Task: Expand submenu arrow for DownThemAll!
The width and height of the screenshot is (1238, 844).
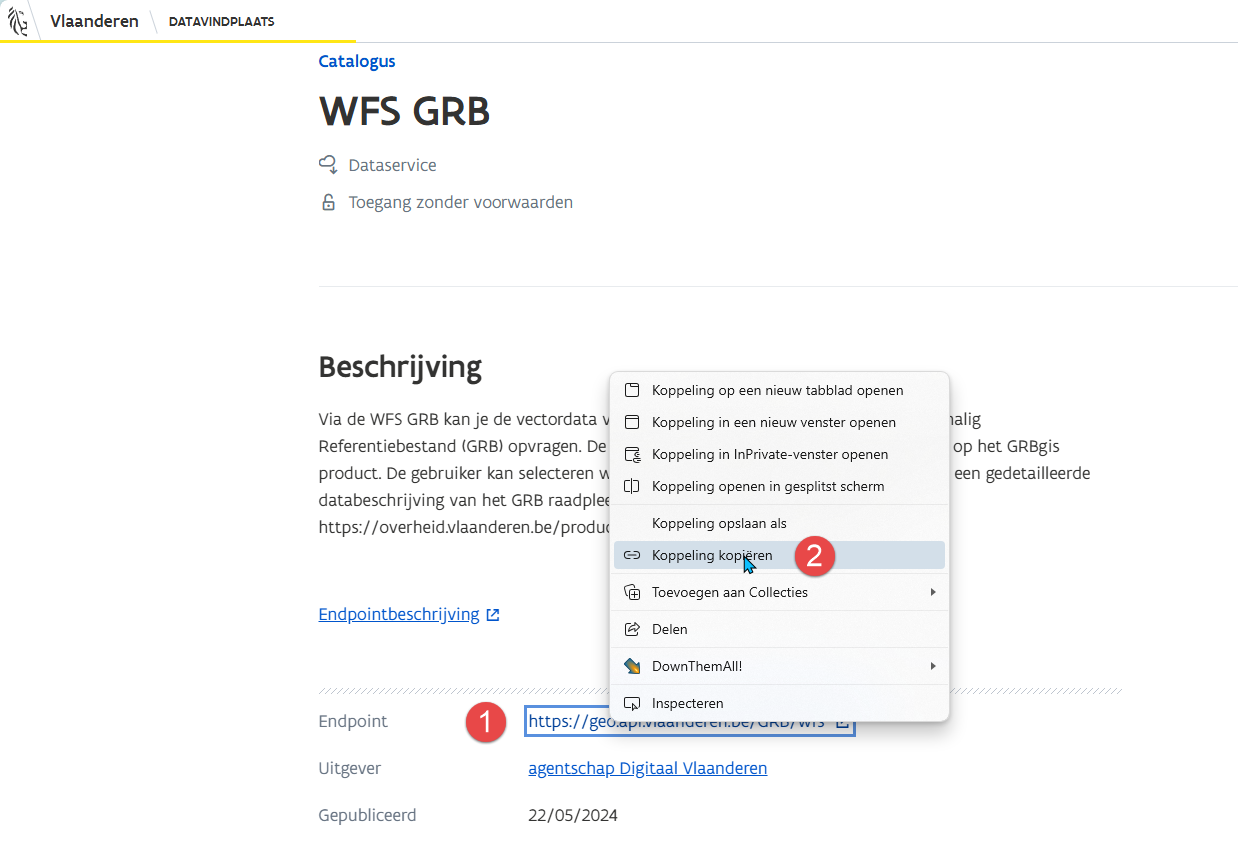Action: pos(933,666)
